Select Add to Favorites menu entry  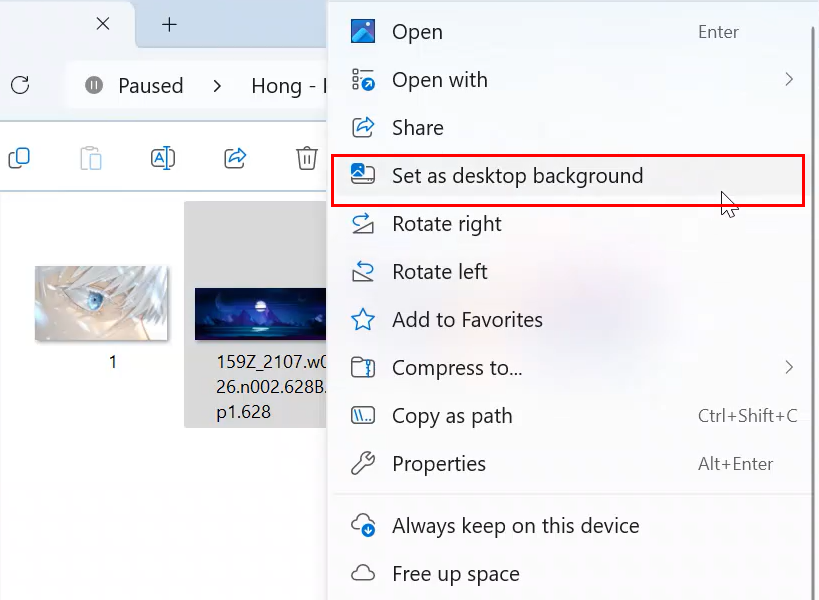click(x=467, y=320)
